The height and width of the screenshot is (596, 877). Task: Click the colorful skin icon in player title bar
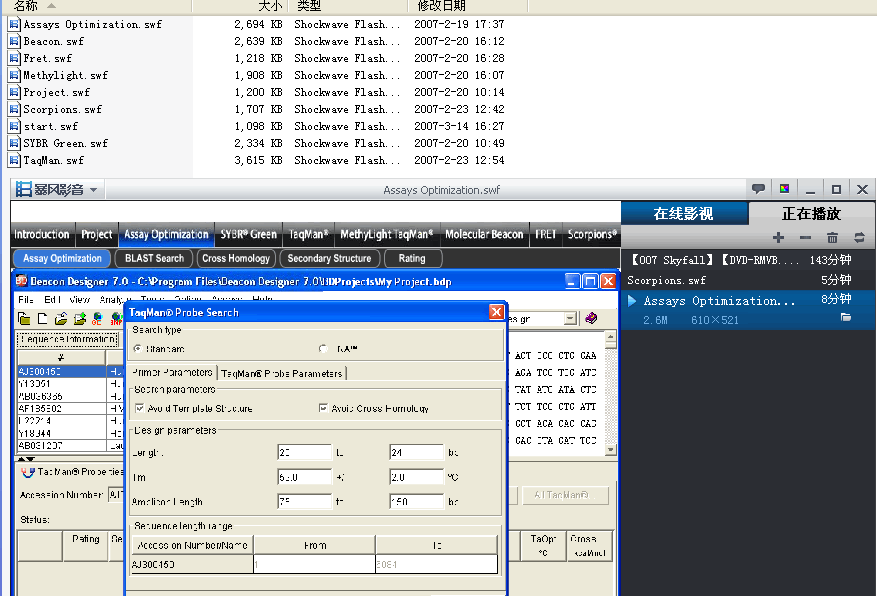[x=784, y=189]
